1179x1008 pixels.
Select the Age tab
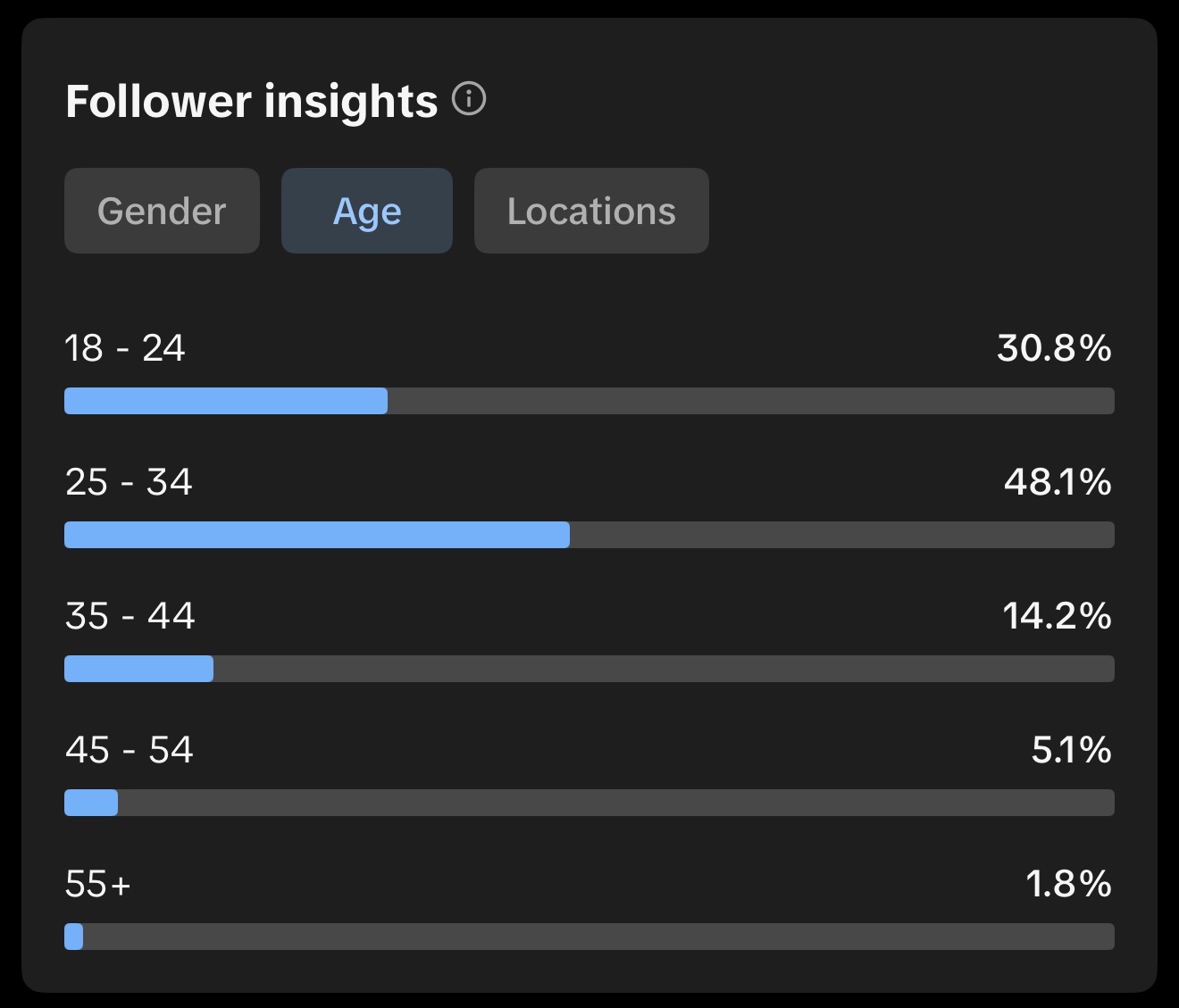click(x=367, y=211)
